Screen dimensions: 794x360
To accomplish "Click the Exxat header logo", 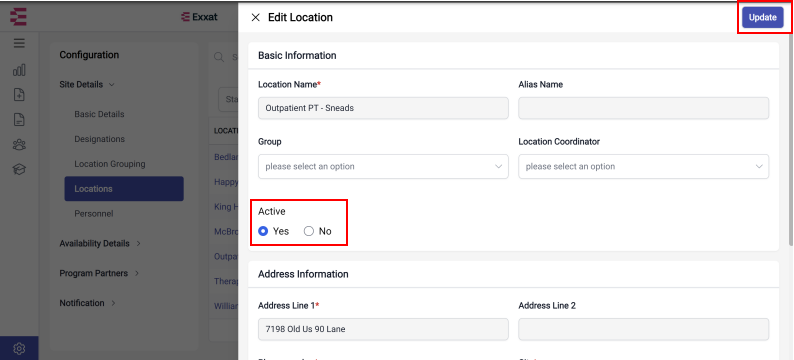I will click(x=199, y=17).
